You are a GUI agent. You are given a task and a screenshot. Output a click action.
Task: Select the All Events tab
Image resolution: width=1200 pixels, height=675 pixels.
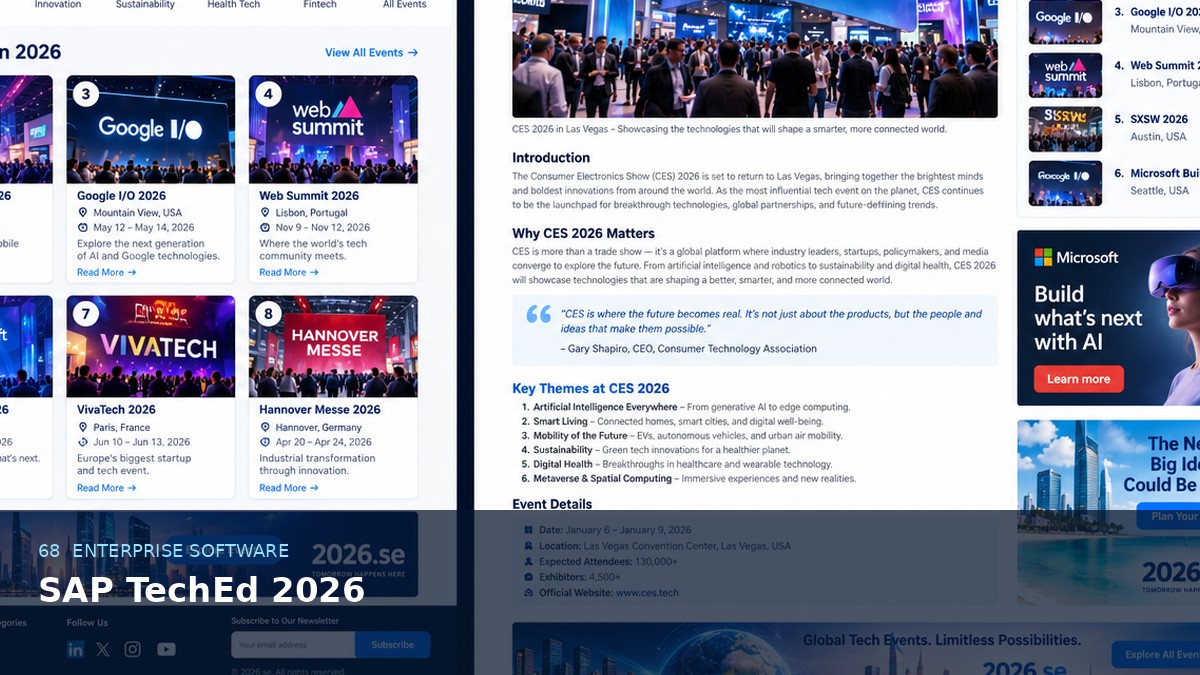(x=405, y=5)
